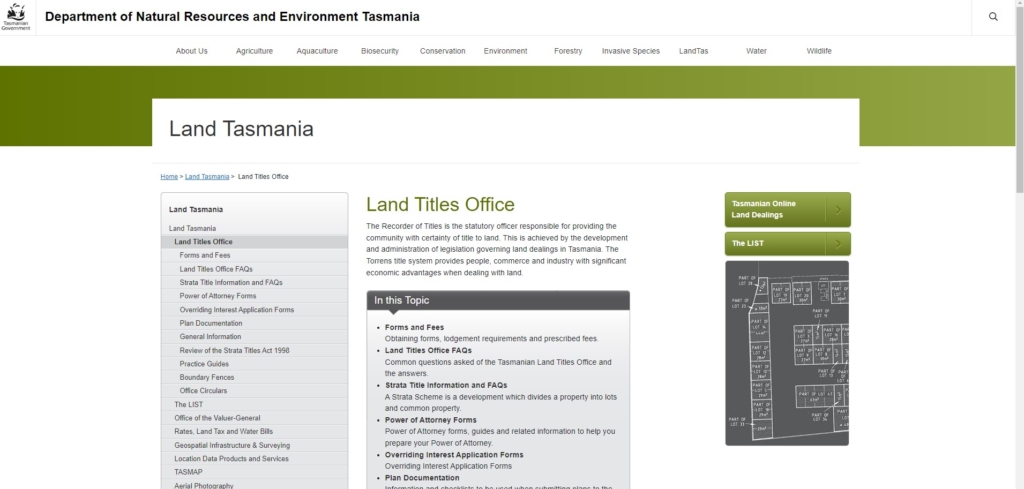The image size is (1024, 489).
Task: Open Wildlife menu
Action: tap(819, 51)
